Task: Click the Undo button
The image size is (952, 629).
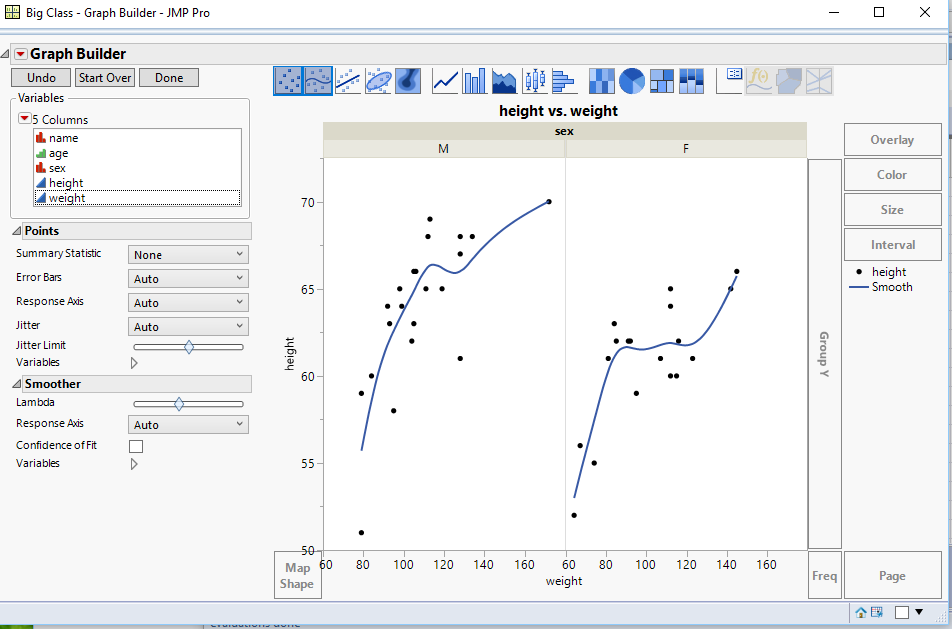Action: click(41, 78)
